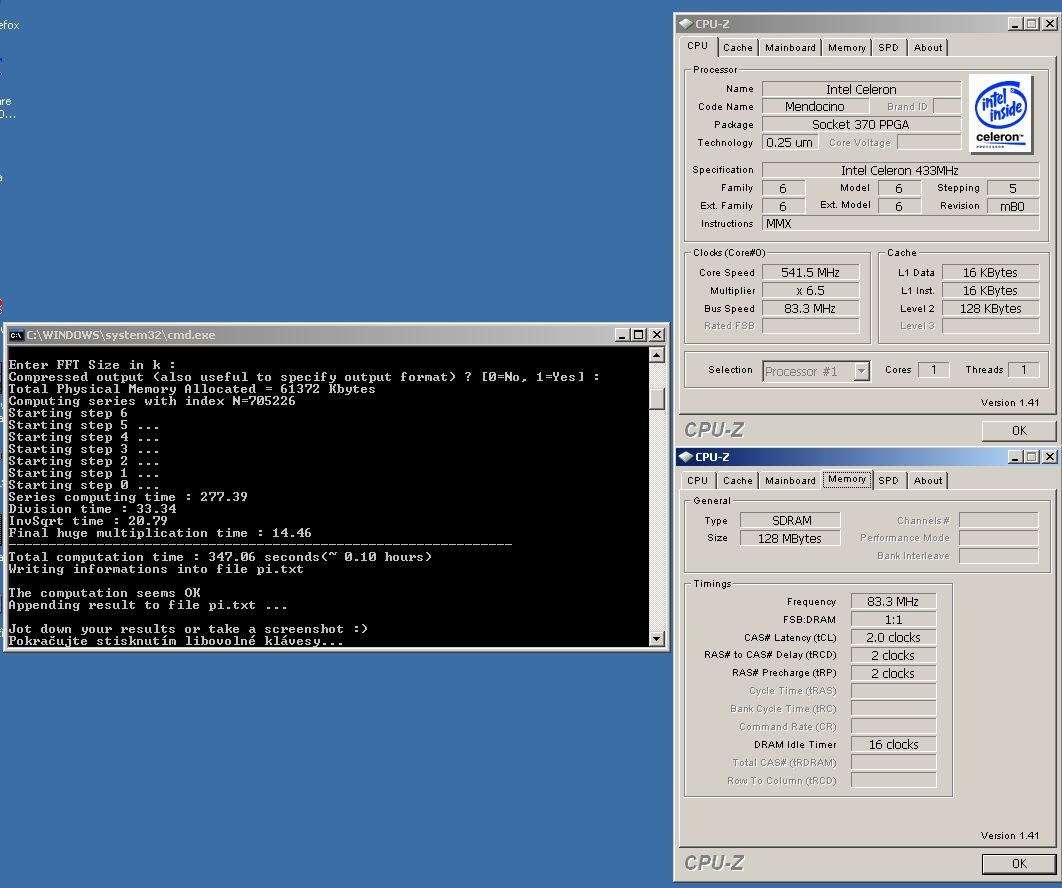The width and height of the screenshot is (1062, 888).
Task: Click the Stepping value '5'
Action: point(1013,188)
